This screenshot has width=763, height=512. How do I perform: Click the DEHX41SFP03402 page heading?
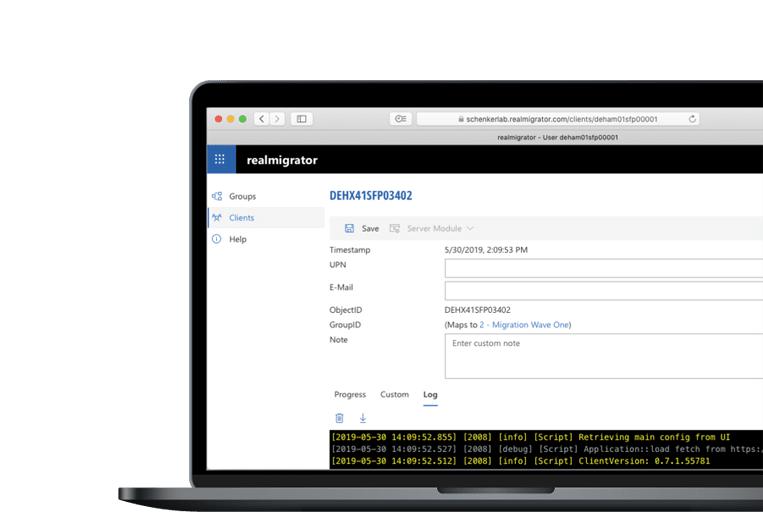click(371, 196)
